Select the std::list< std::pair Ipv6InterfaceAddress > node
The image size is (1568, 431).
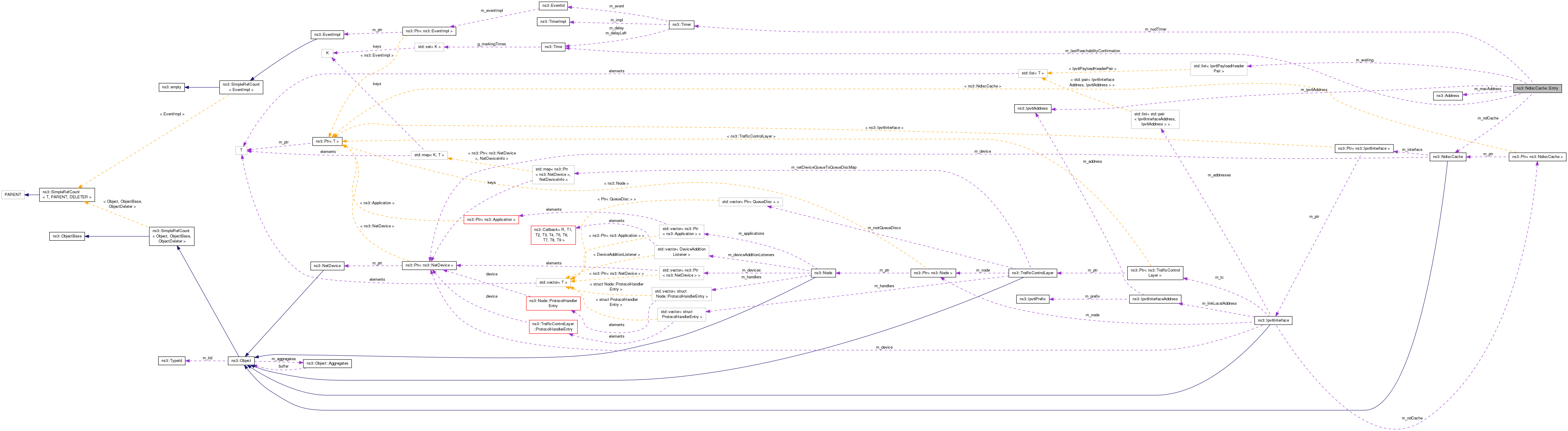[1155, 119]
